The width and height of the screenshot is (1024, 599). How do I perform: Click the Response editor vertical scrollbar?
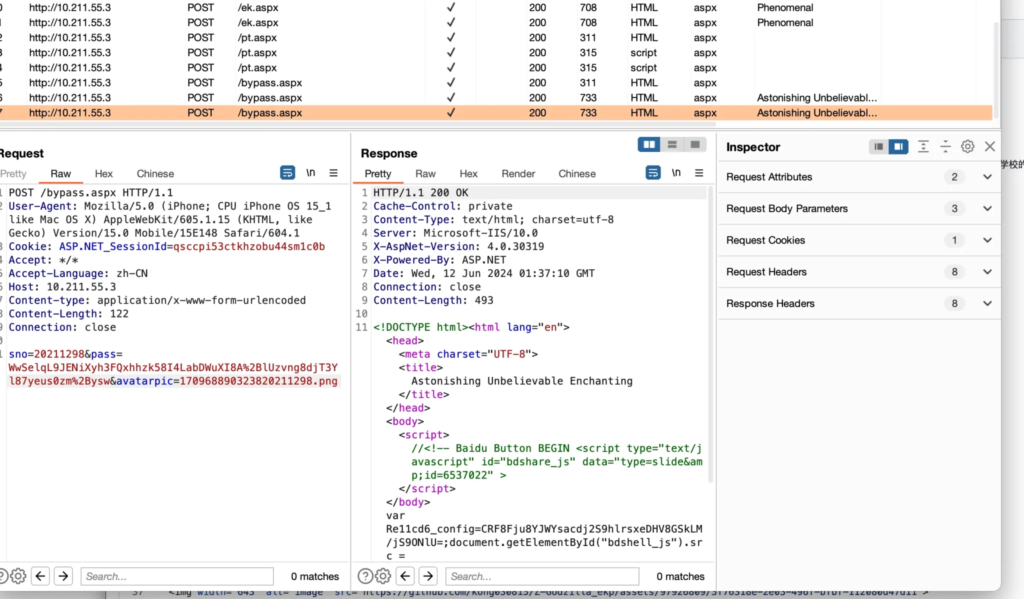(x=711, y=336)
